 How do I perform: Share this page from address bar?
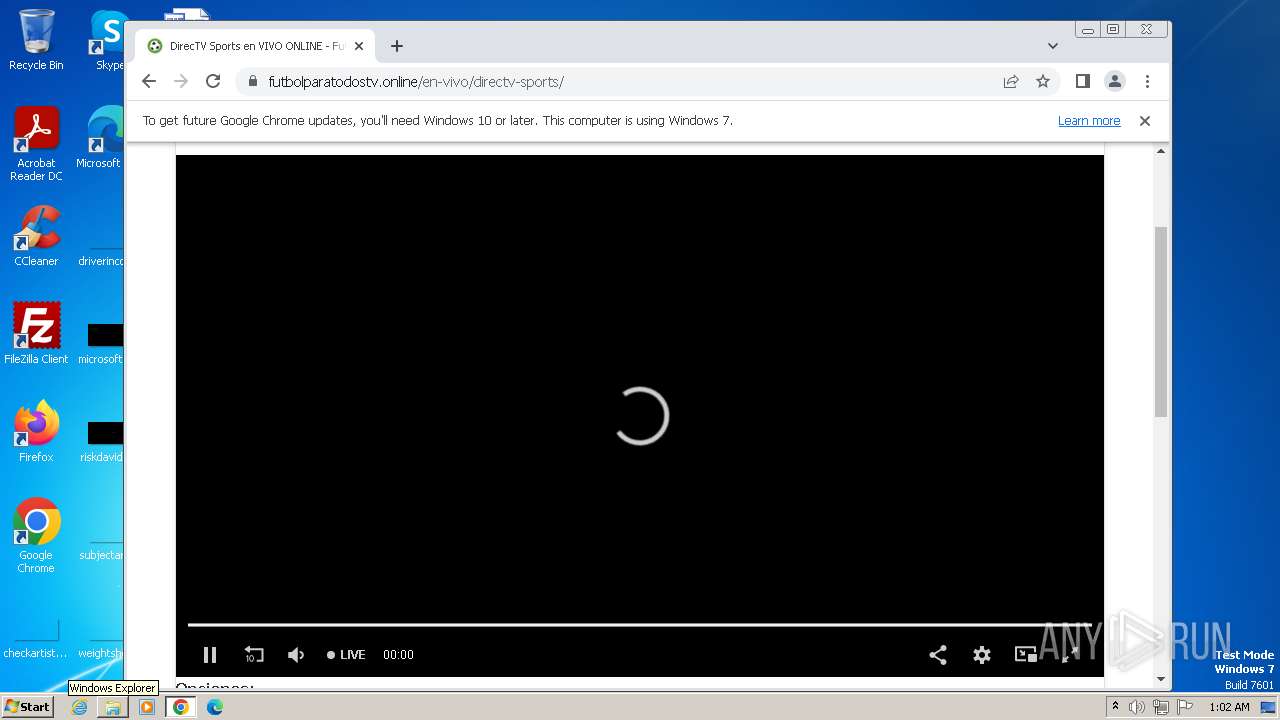click(x=1011, y=81)
